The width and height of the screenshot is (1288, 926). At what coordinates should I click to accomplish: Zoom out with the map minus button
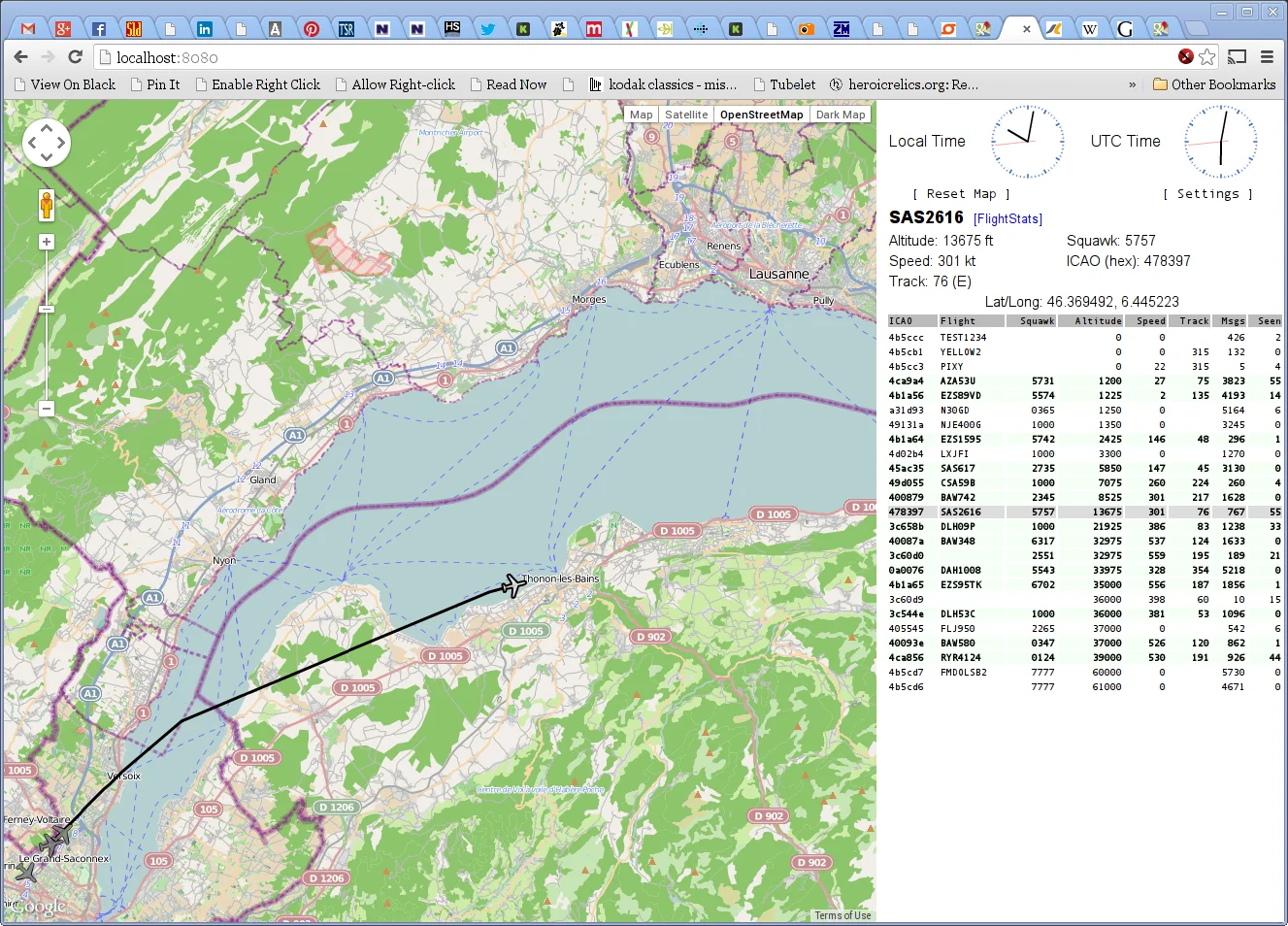point(46,409)
